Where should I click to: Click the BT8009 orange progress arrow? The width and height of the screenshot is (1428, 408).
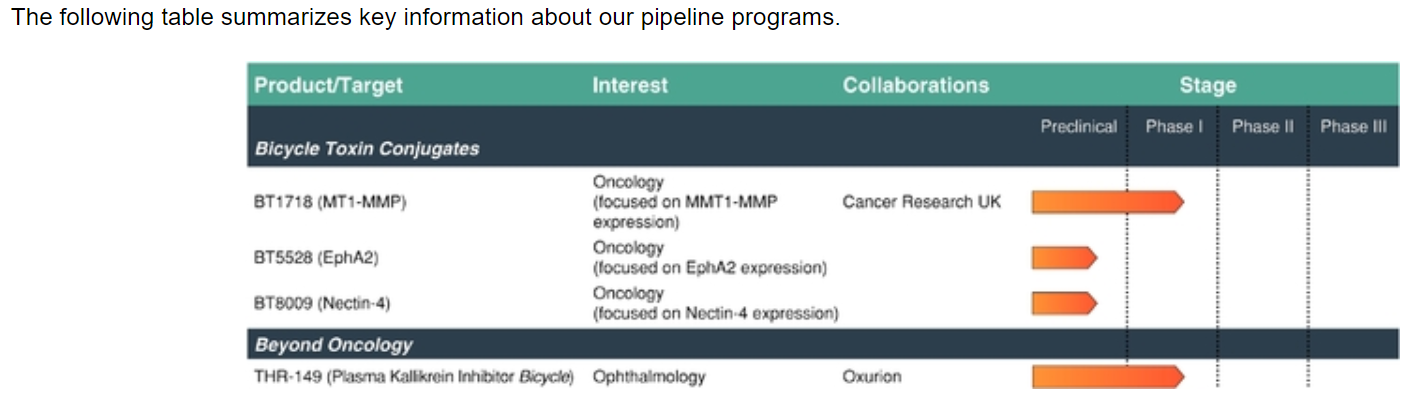pos(1065,303)
